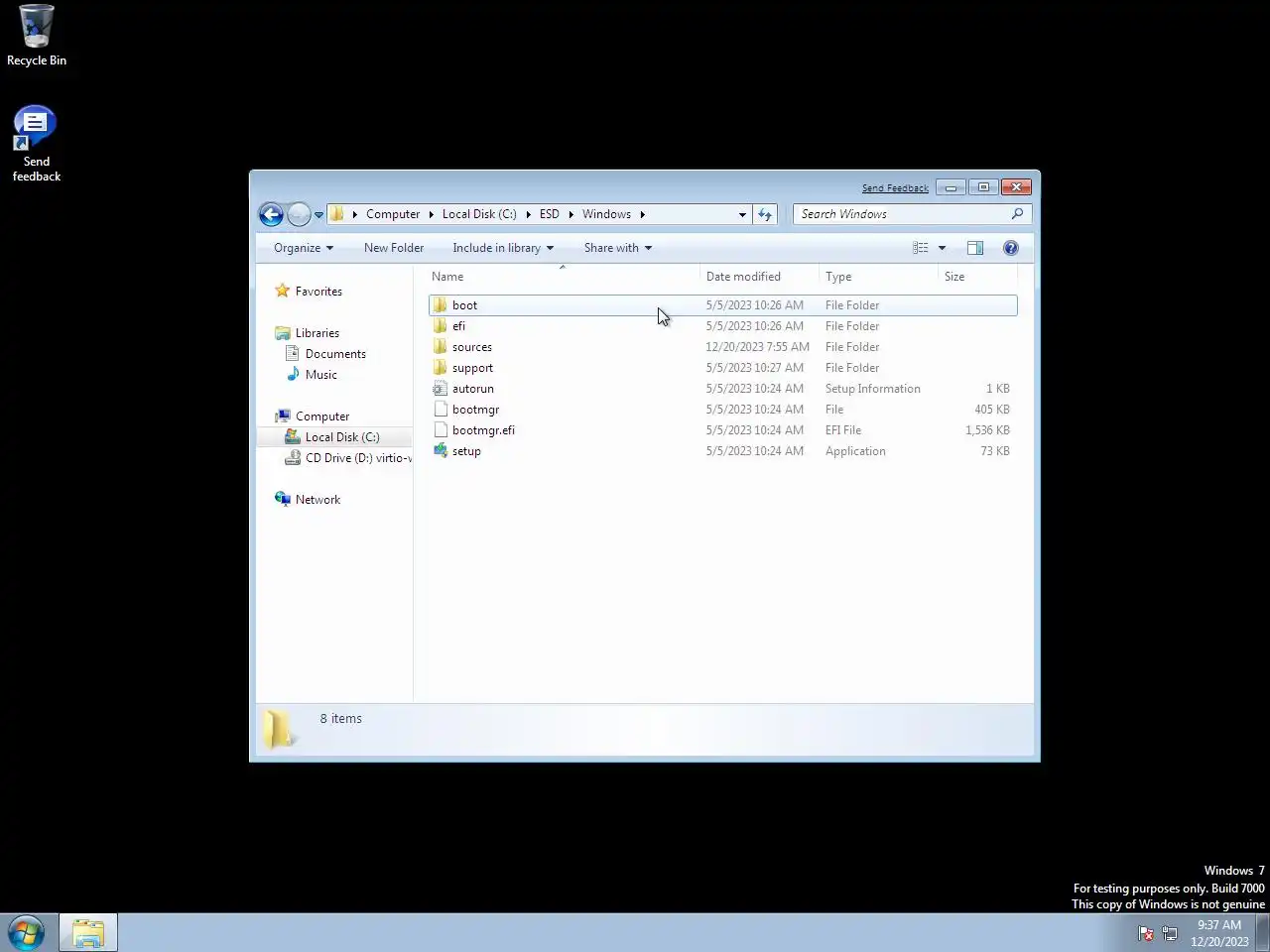Select the setup application icon

tap(441, 451)
